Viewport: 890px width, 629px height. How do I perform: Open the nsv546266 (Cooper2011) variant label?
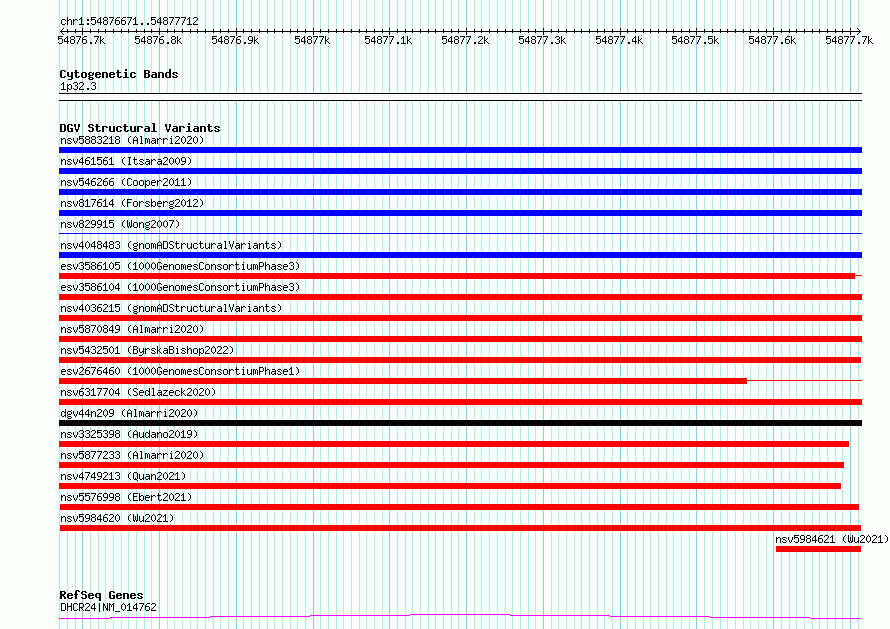click(x=126, y=182)
